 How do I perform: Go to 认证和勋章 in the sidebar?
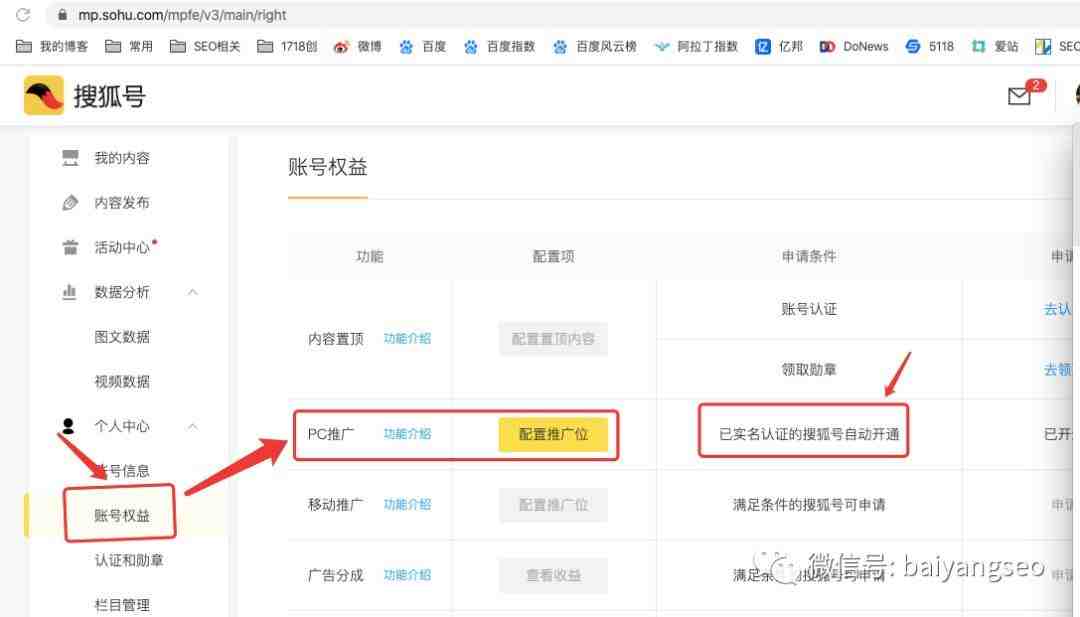tap(129, 560)
